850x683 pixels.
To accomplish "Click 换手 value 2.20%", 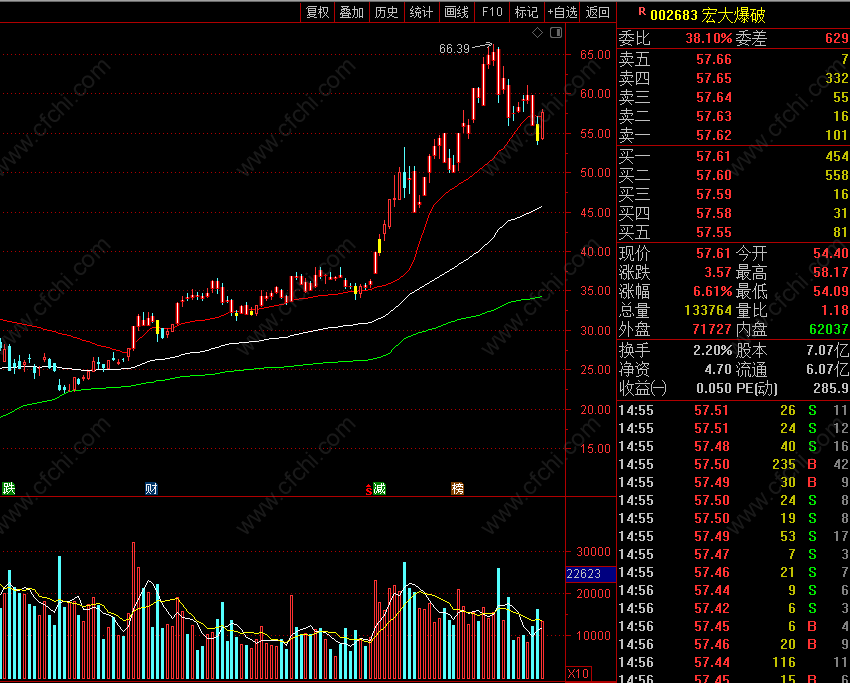I will tap(713, 351).
